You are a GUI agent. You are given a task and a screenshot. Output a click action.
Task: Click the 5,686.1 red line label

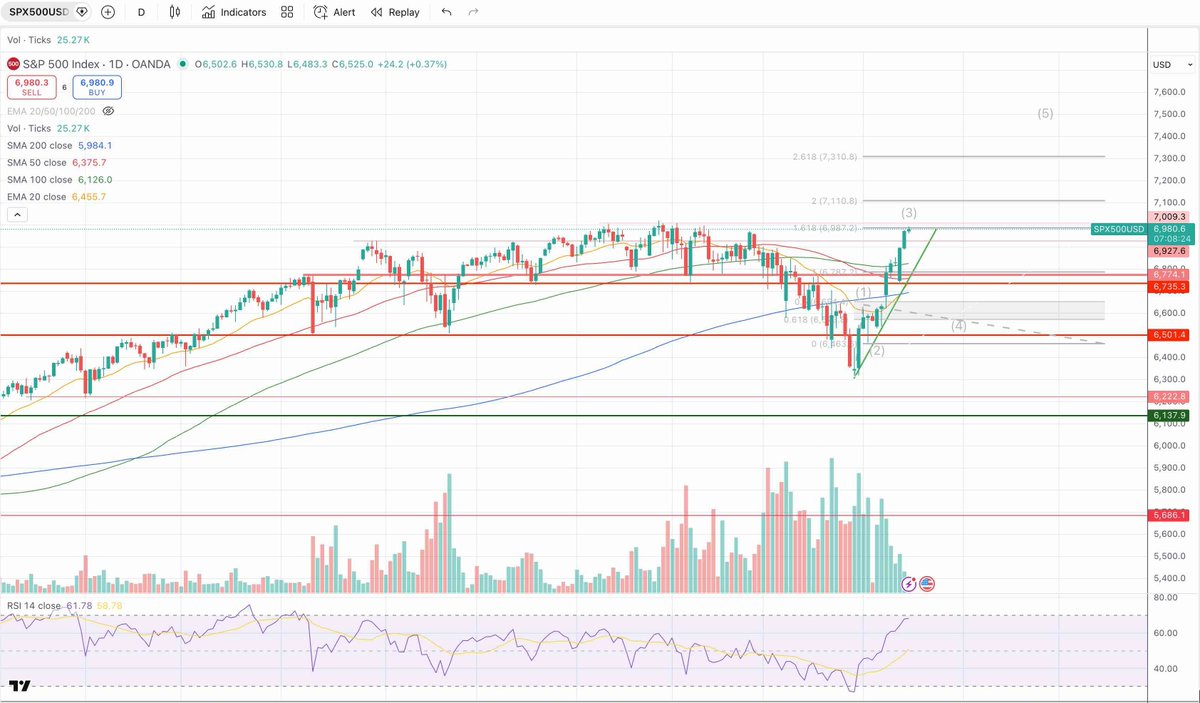coord(1168,515)
